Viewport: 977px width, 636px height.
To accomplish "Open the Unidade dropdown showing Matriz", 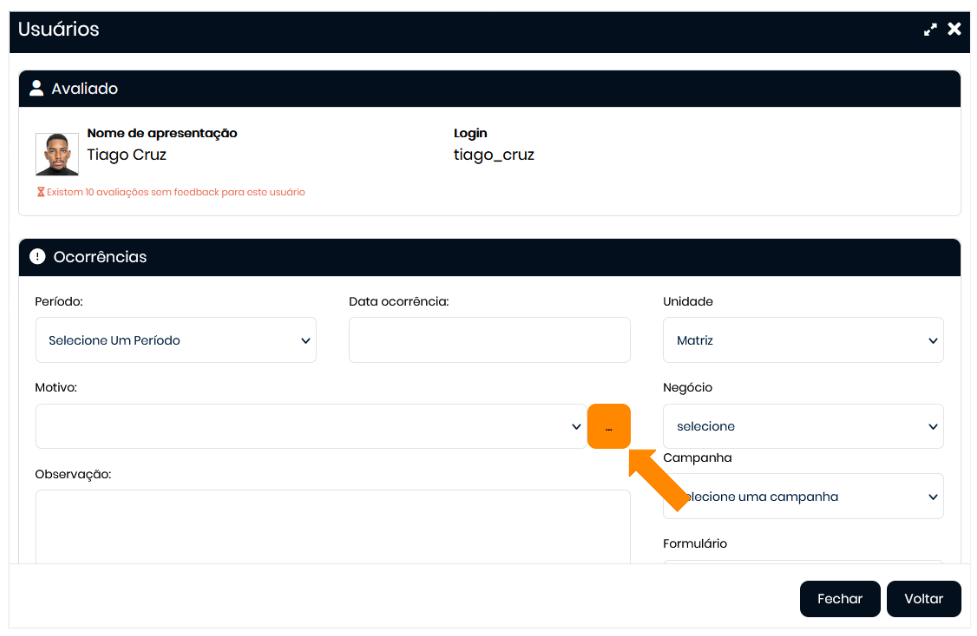I will point(803,341).
